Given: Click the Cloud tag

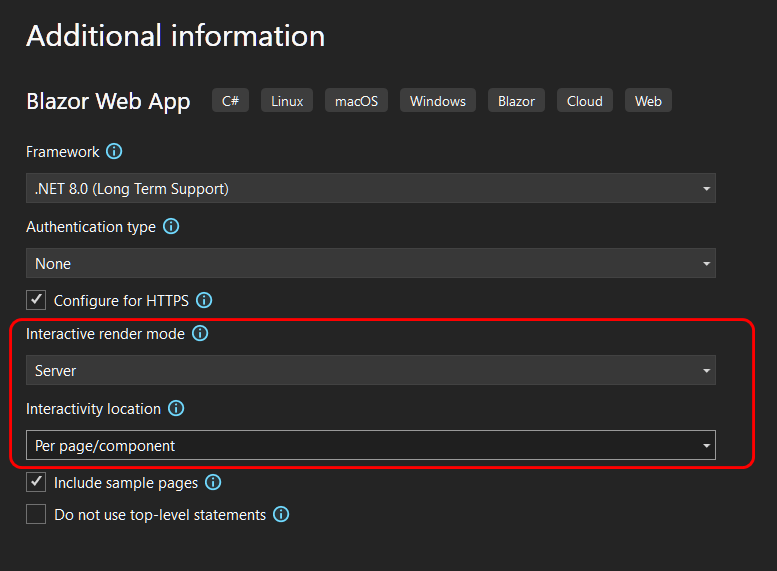Looking at the screenshot, I should tap(585, 101).
